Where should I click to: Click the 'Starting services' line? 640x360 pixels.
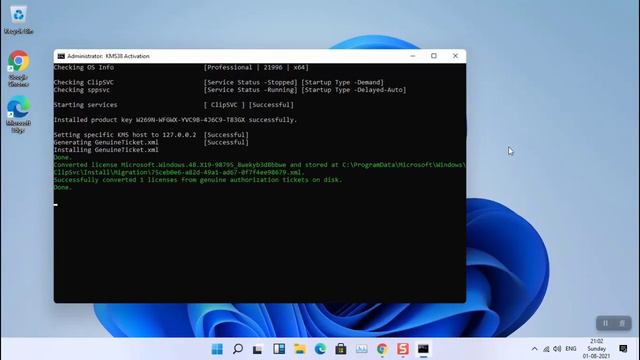[x=173, y=105]
